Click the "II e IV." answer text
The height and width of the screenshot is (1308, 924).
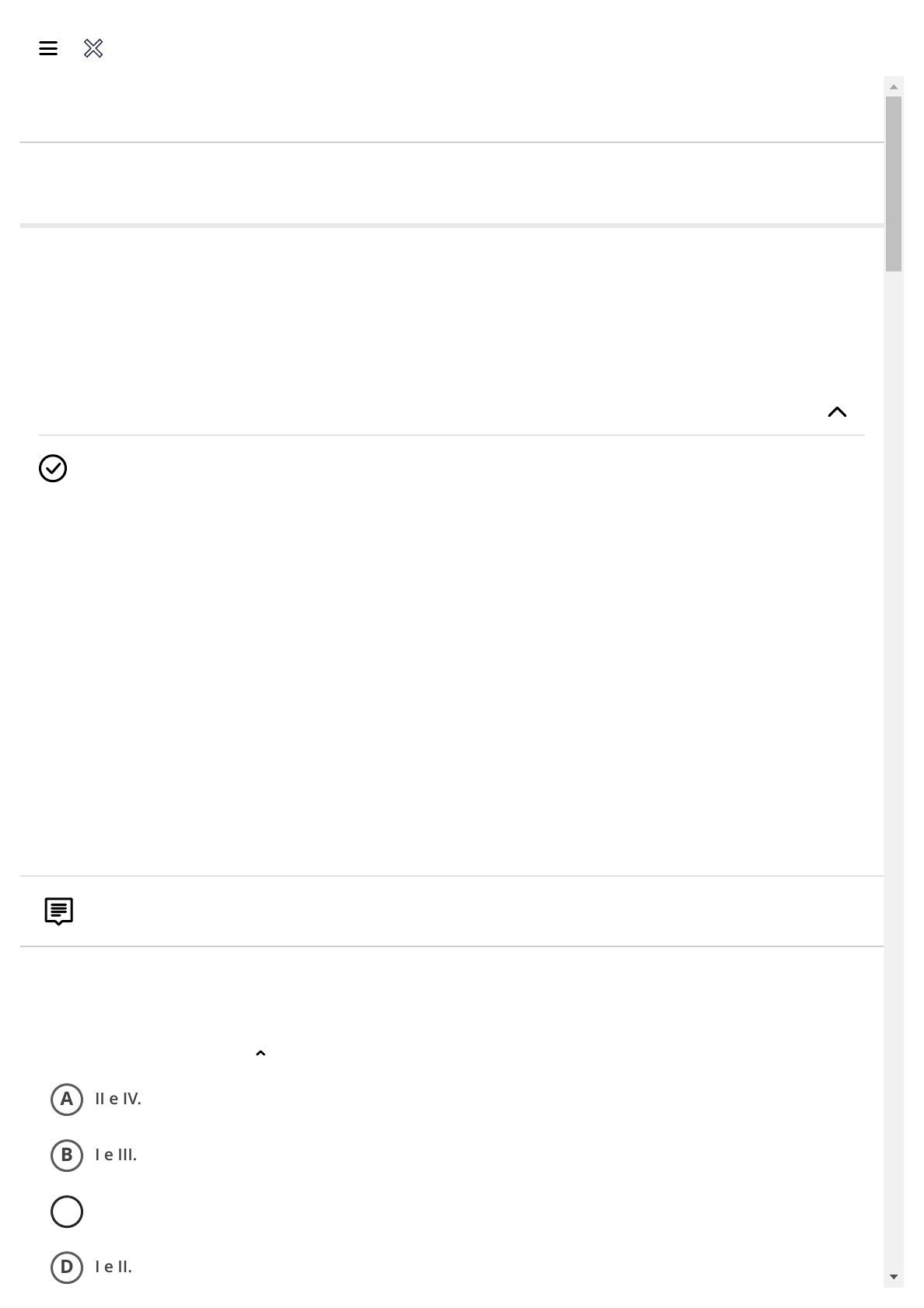click(x=118, y=1100)
